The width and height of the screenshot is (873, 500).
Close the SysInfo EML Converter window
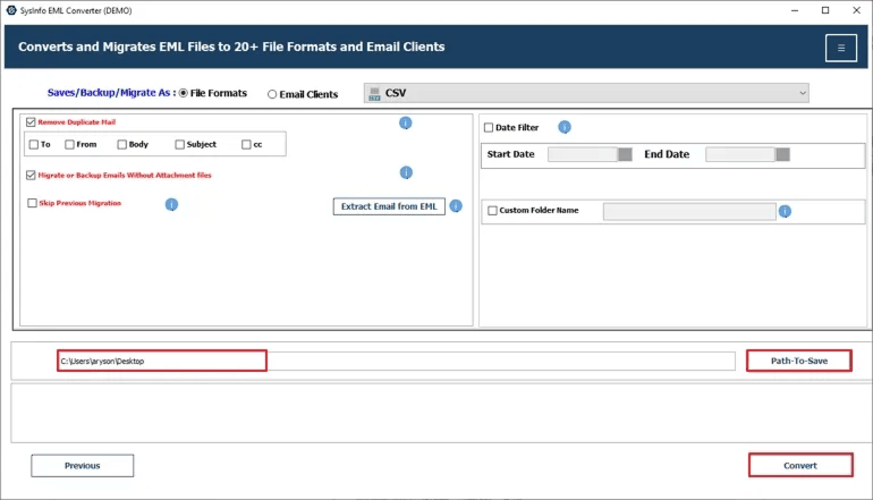click(856, 11)
